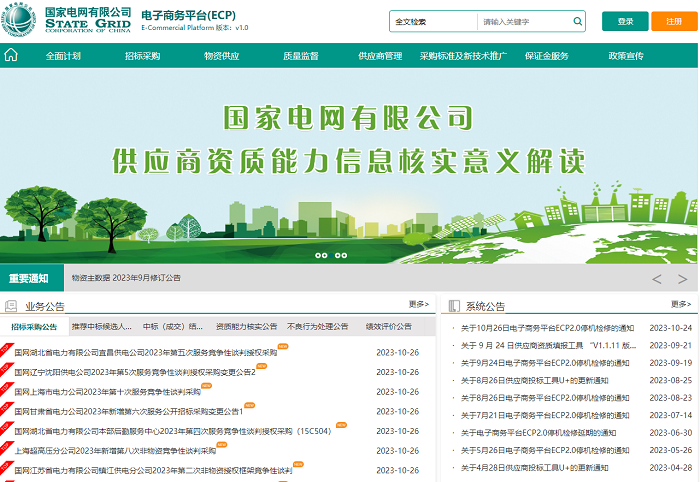
Task: Open 关于电子商务平台ECP2.0停机检修延期的通知
Action: (x=538, y=432)
